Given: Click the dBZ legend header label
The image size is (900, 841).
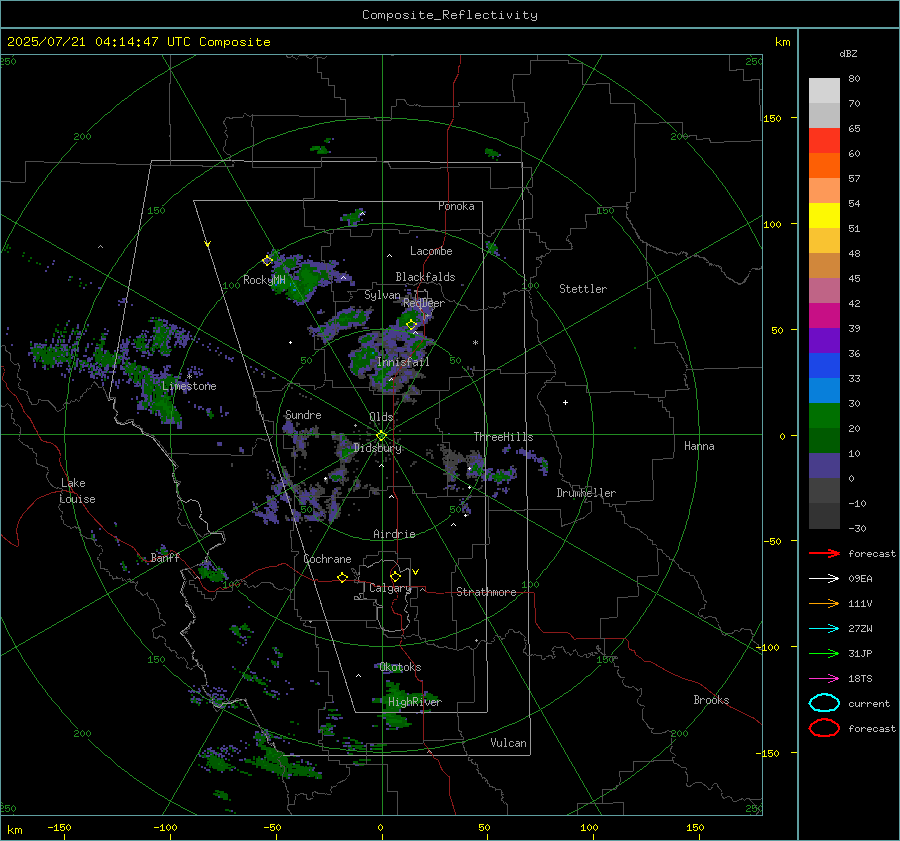Looking at the screenshot, I should [x=848, y=53].
